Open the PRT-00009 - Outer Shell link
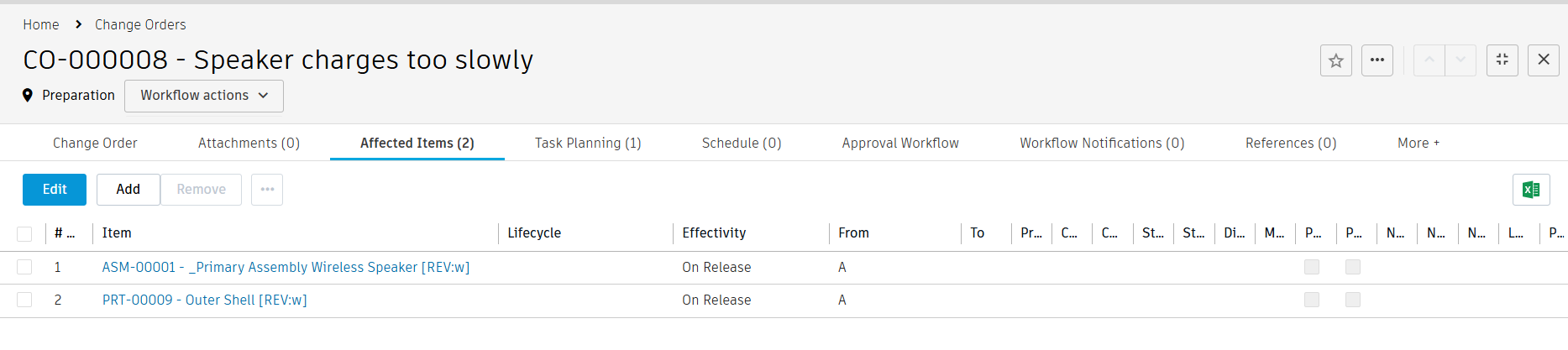 [204, 300]
